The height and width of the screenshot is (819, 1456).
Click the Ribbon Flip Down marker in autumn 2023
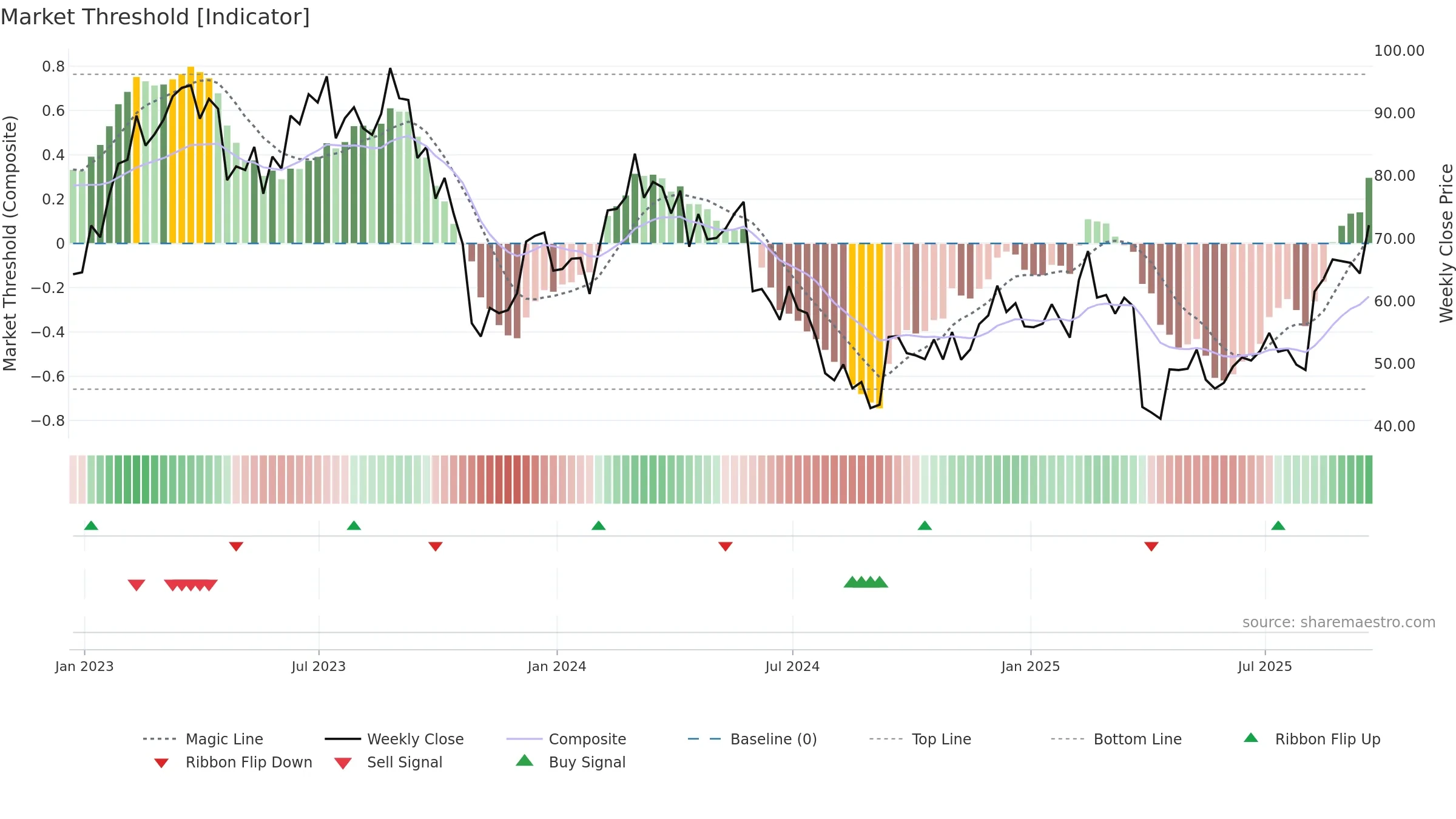pos(435,547)
